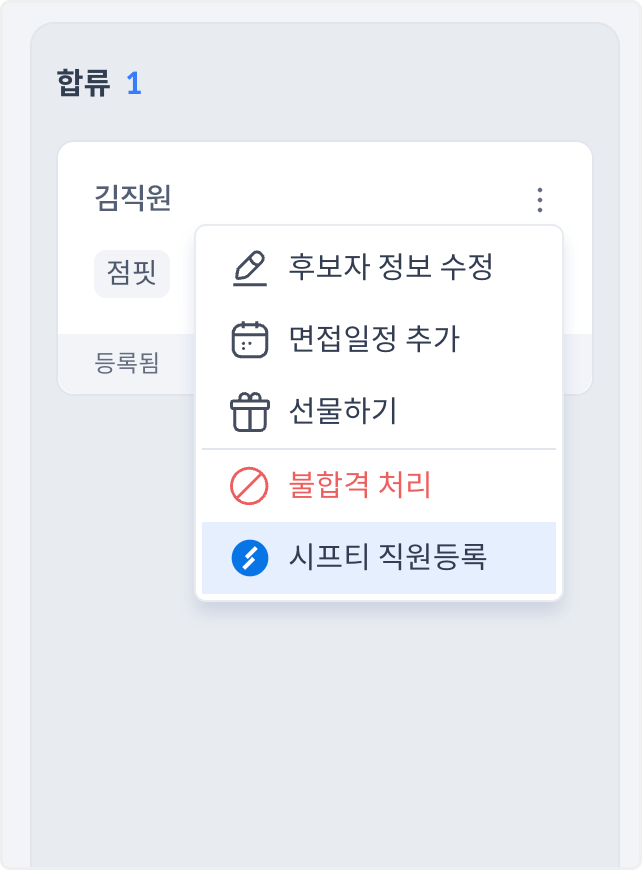Screen dimensions: 642x870
Task: Click the 합류 column title
Action: point(84,83)
